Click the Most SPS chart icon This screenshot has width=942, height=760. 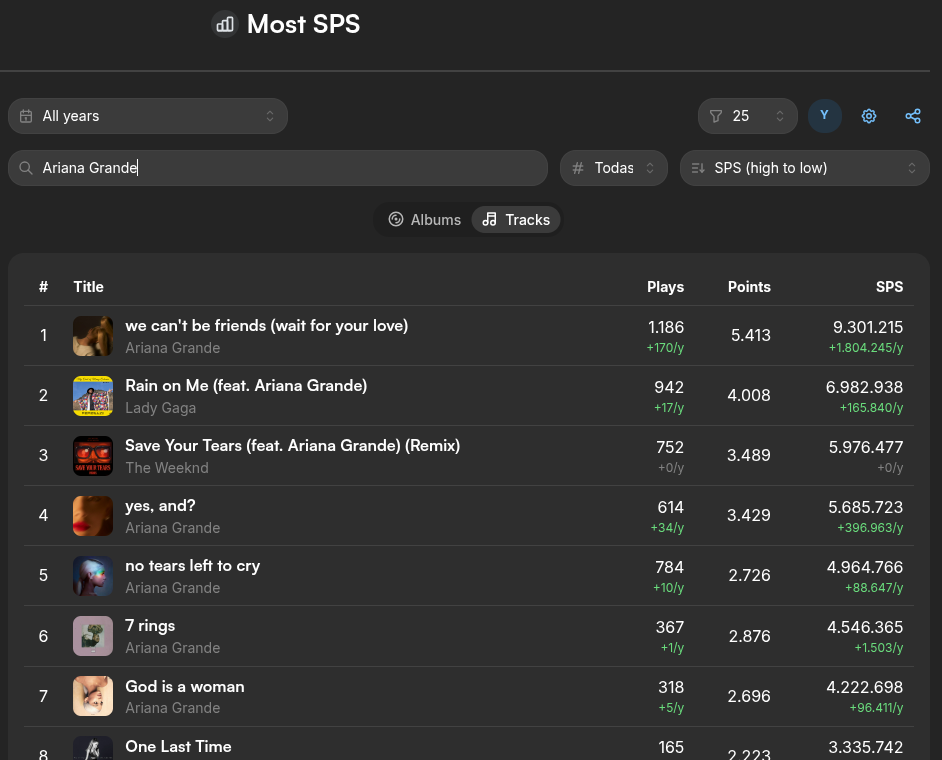tap(225, 25)
